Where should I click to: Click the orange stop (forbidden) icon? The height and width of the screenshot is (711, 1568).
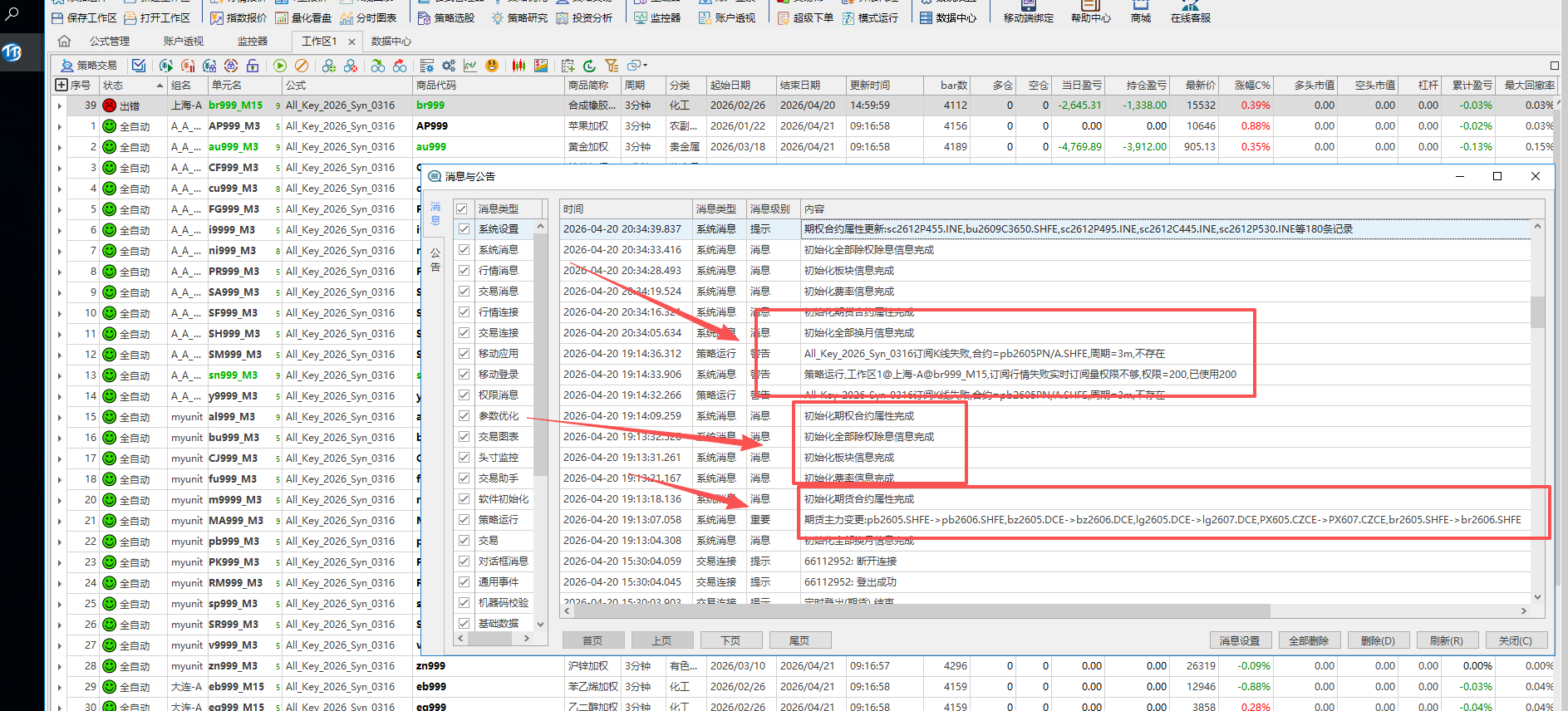pyautogui.click(x=302, y=66)
